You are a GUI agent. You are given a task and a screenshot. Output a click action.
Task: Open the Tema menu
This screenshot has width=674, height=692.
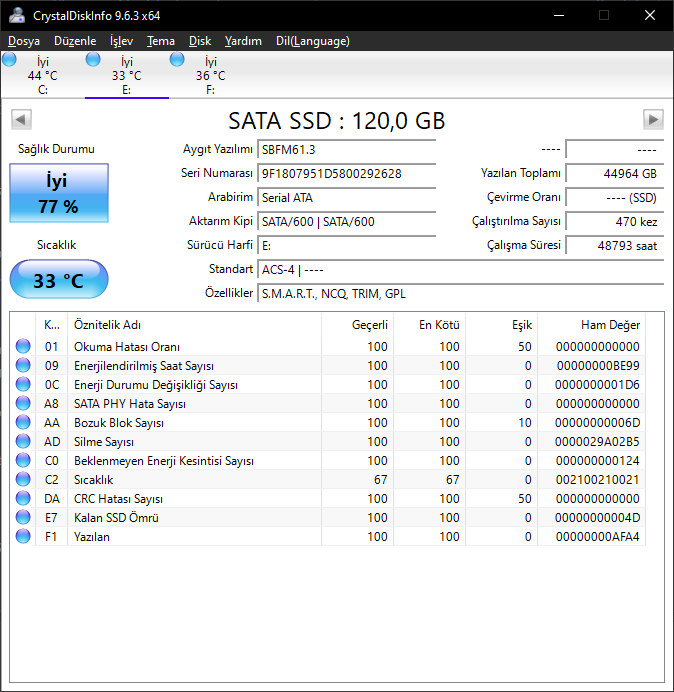click(161, 41)
